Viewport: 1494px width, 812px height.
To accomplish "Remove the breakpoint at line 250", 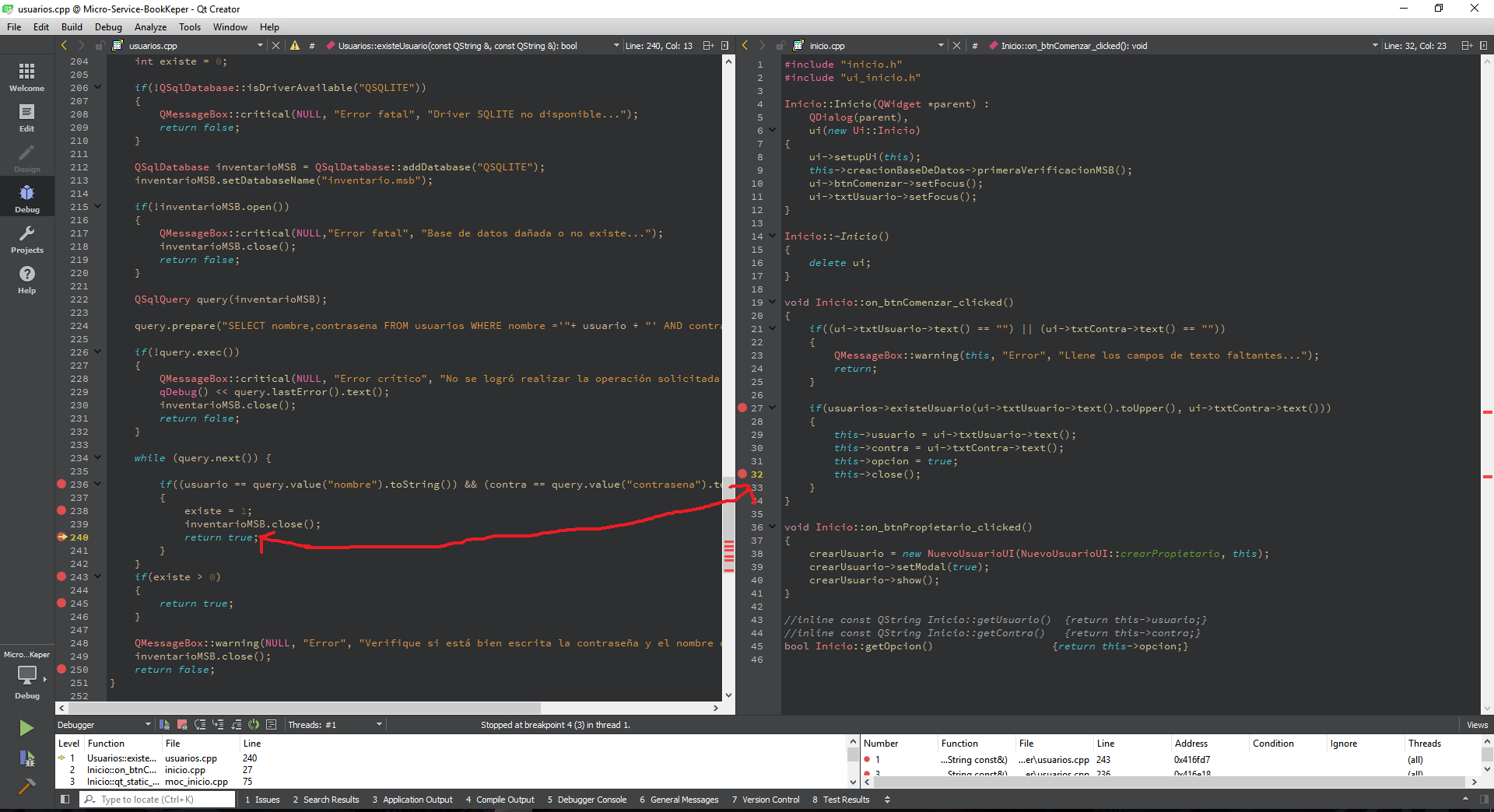I will tap(61, 670).
